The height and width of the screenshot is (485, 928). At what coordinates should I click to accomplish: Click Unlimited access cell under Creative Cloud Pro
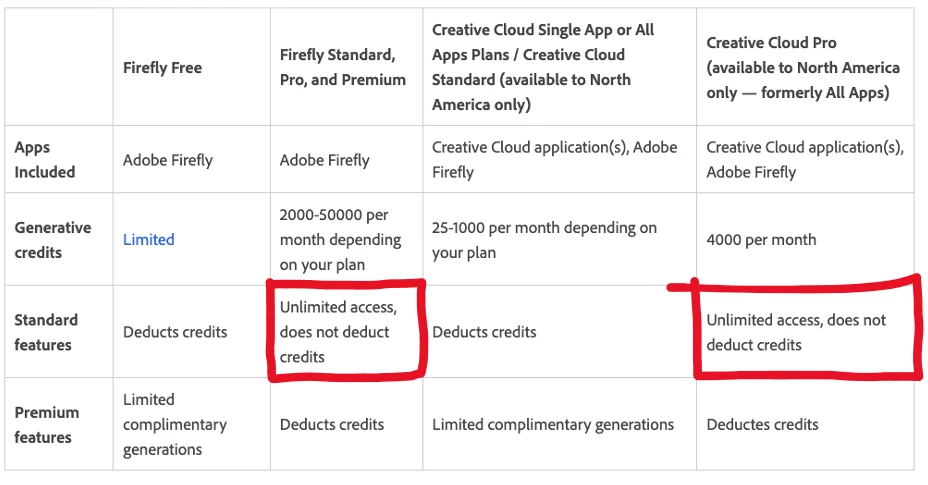point(796,332)
